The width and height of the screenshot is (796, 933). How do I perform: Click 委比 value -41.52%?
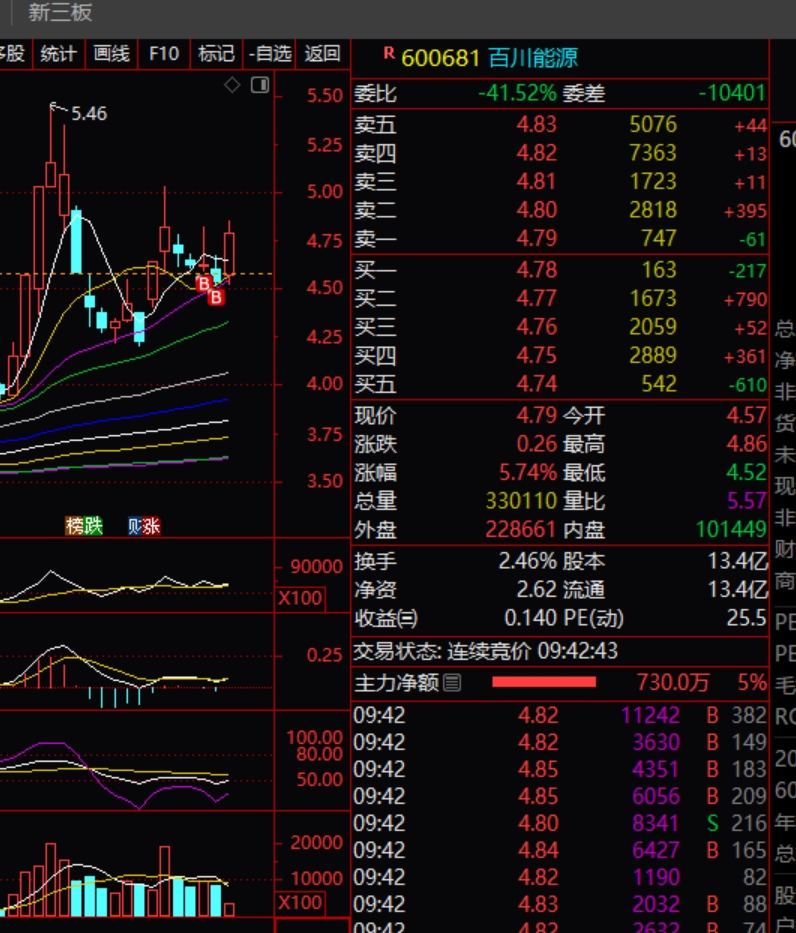(x=517, y=93)
